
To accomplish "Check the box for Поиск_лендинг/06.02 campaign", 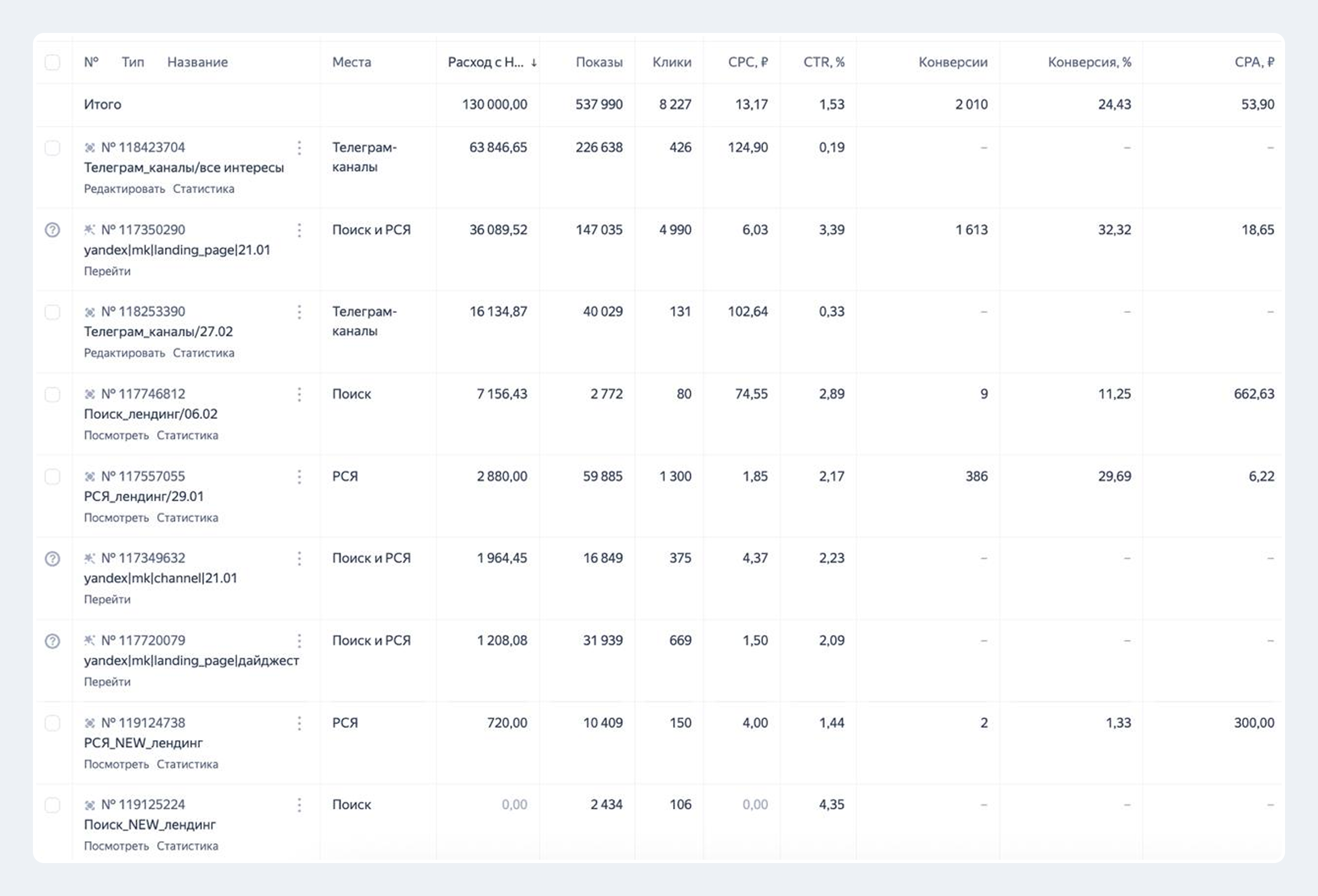I will 52,394.
